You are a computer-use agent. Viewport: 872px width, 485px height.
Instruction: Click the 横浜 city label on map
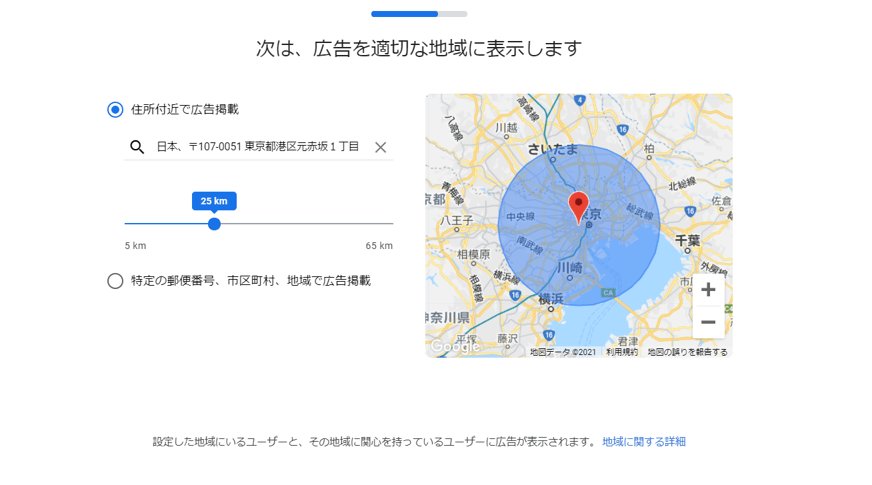click(551, 299)
